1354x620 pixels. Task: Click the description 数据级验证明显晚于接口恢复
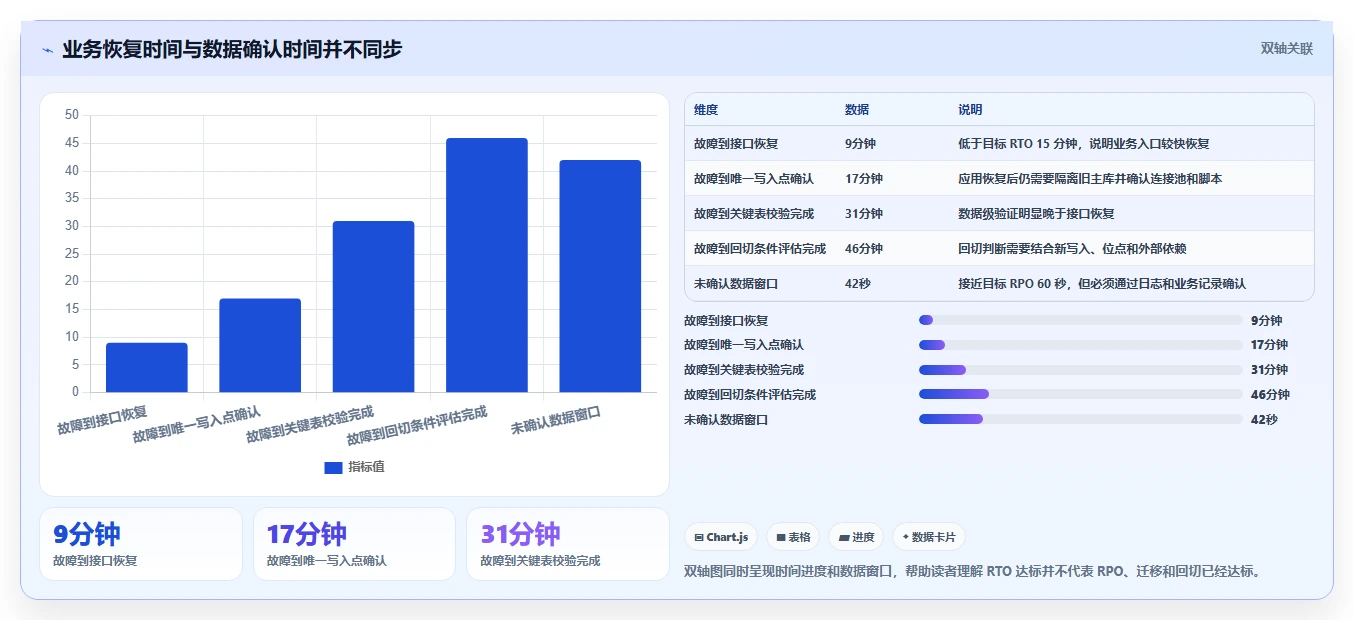pyautogui.click(x=1036, y=214)
